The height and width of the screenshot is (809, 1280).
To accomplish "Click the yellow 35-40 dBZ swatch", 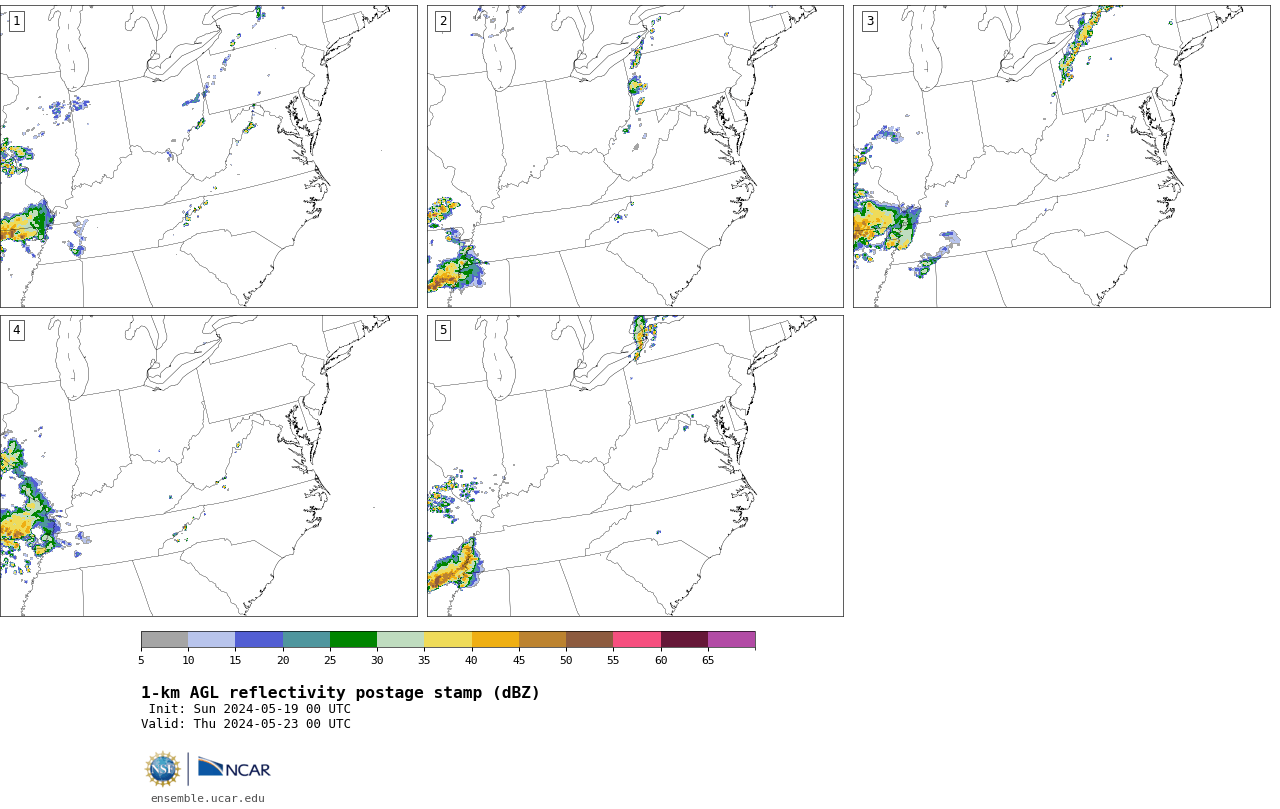I will (448, 640).
